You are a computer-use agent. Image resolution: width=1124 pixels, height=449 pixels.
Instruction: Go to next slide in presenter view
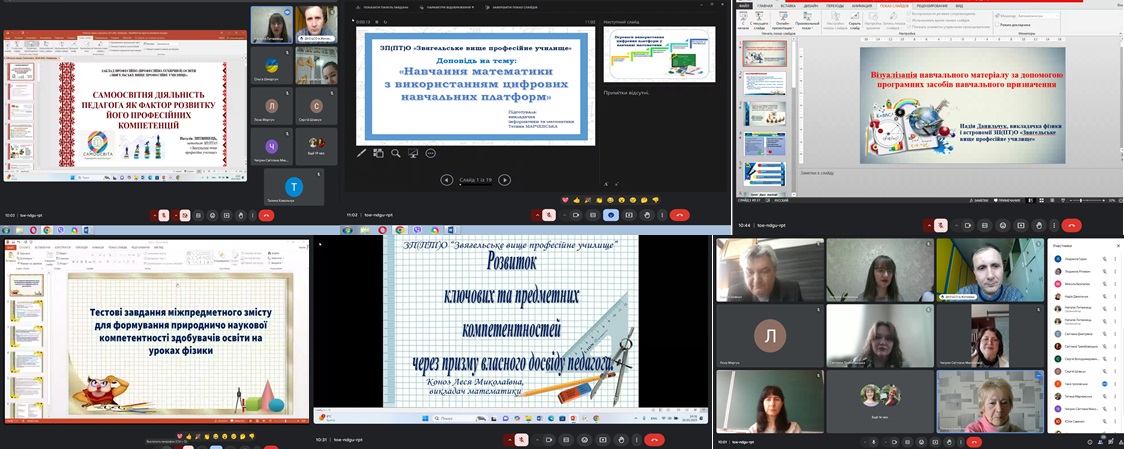504,180
